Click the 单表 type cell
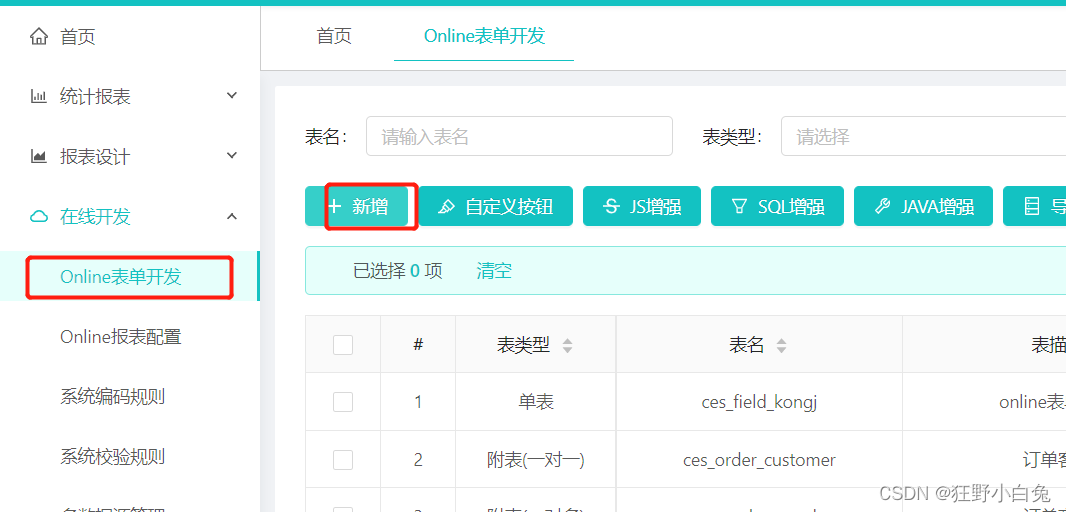 click(536, 402)
